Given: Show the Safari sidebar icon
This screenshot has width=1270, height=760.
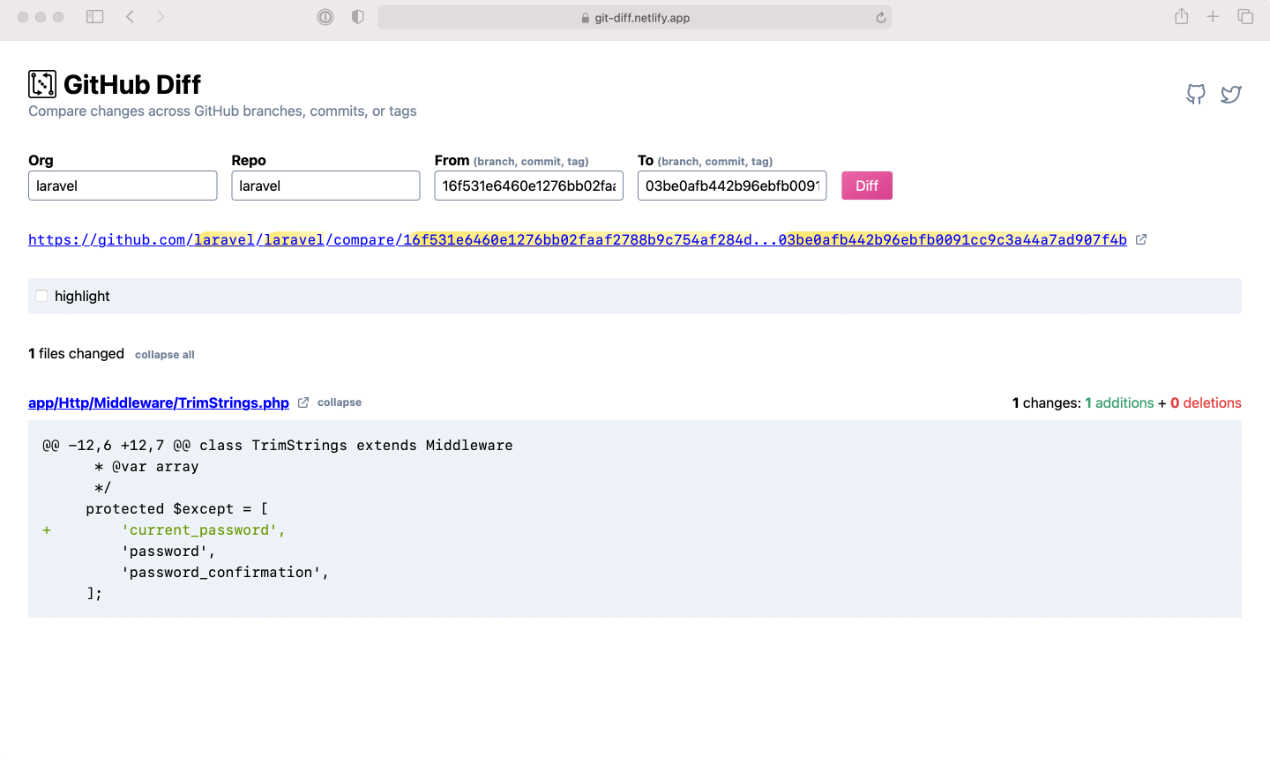Looking at the screenshot, I should coord(94,16).
